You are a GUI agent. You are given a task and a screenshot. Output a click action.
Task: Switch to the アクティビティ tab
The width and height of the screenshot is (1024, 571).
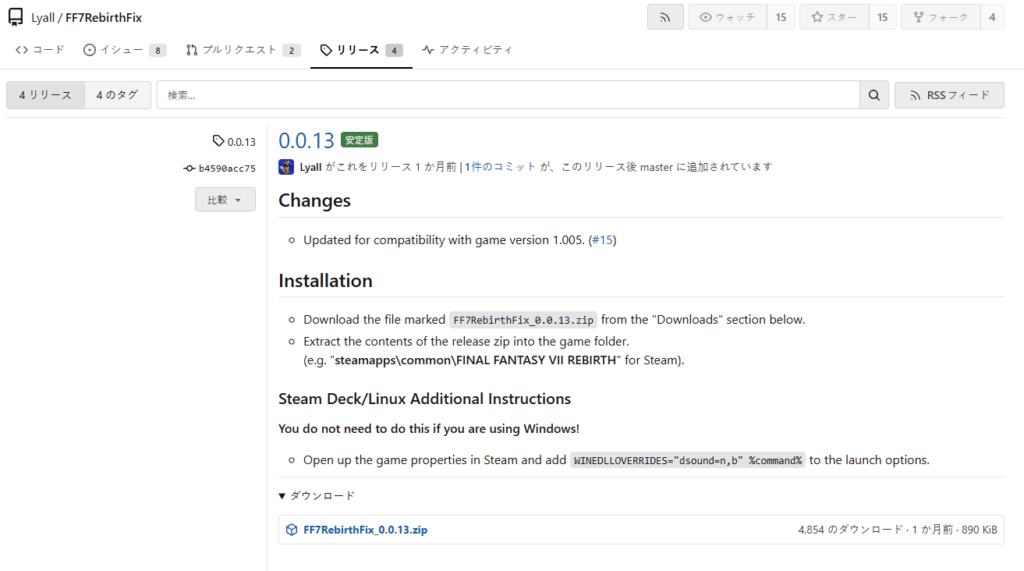pyautogui.click(x=467, y=50)
